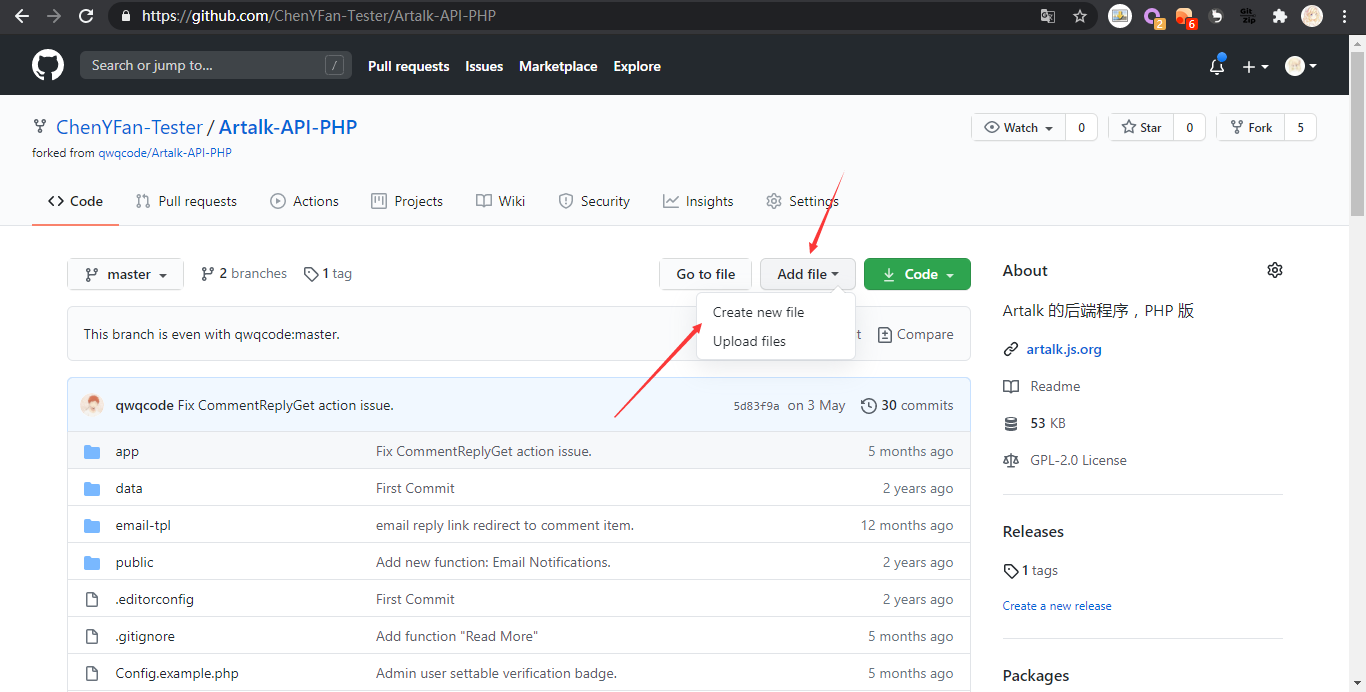Open Issues in top navigation

point(484,66)
